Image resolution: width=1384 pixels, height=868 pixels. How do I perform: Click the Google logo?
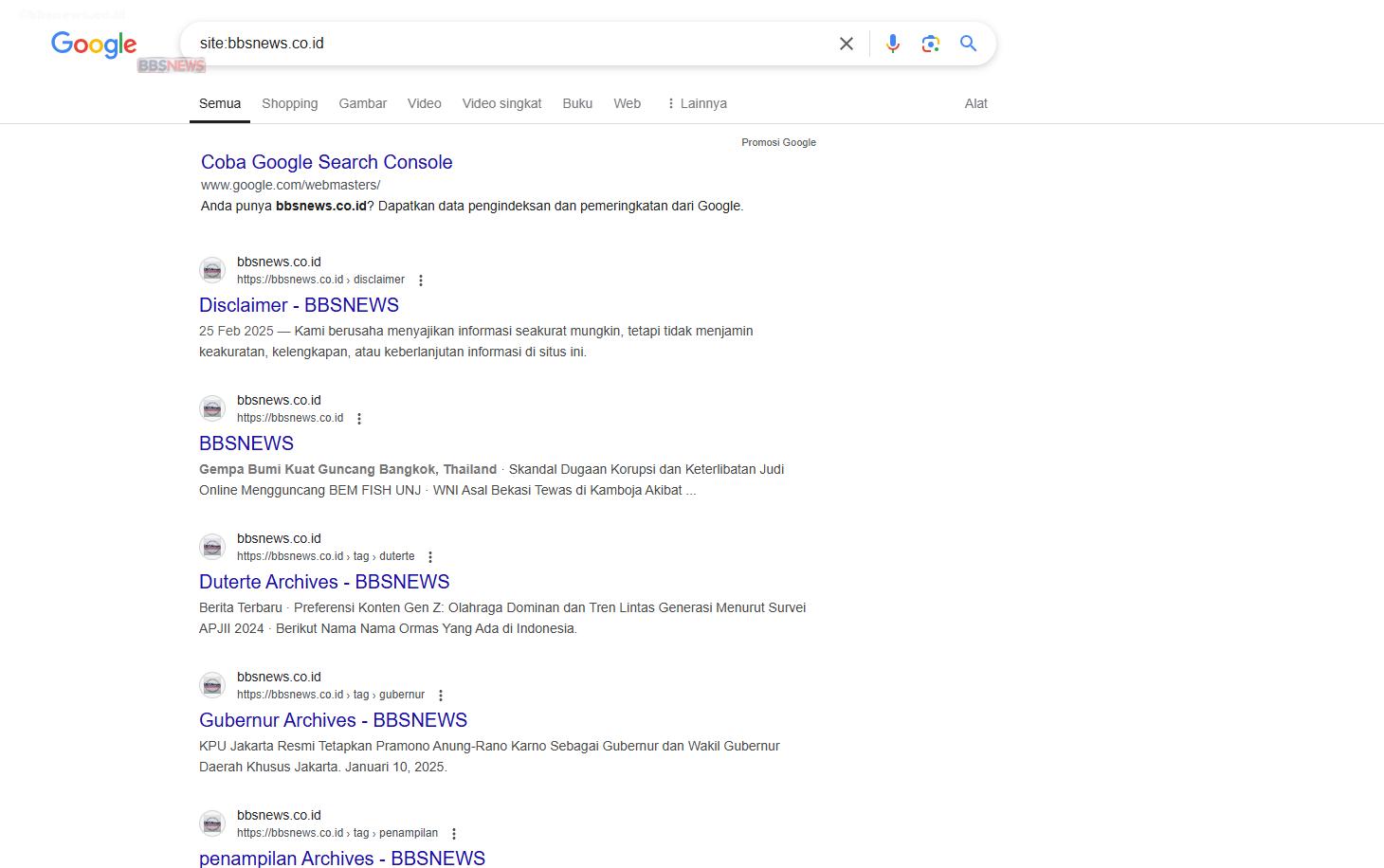(x=94, y=45)
